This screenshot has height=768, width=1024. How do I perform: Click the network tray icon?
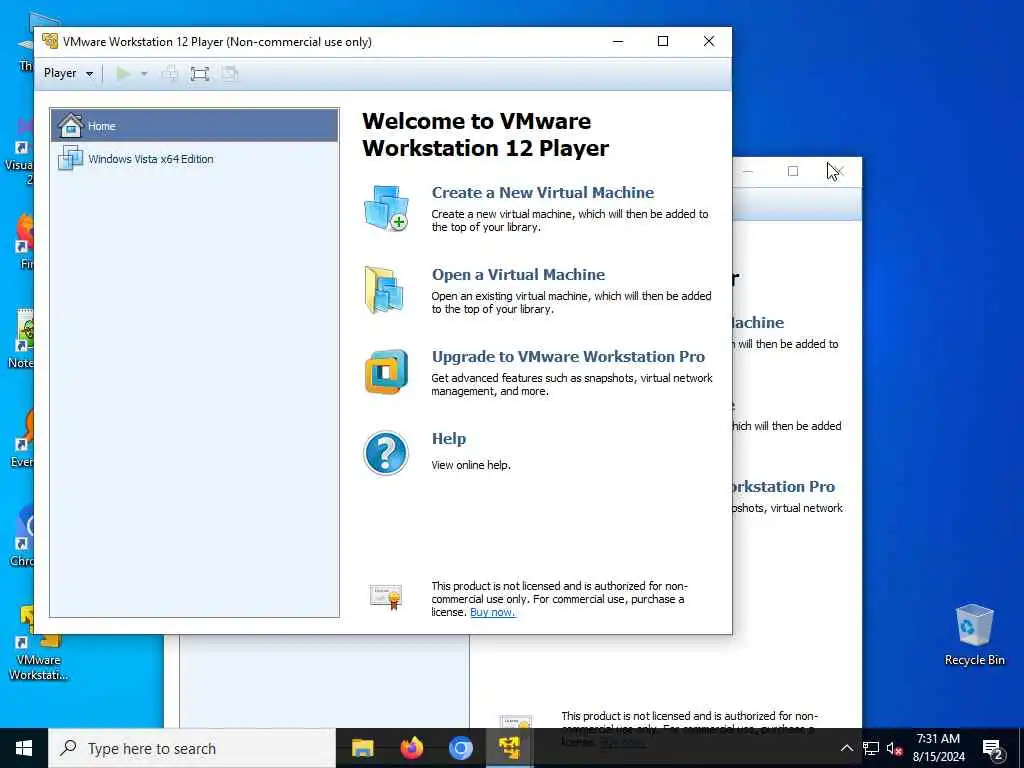click(x=871, y=748)
